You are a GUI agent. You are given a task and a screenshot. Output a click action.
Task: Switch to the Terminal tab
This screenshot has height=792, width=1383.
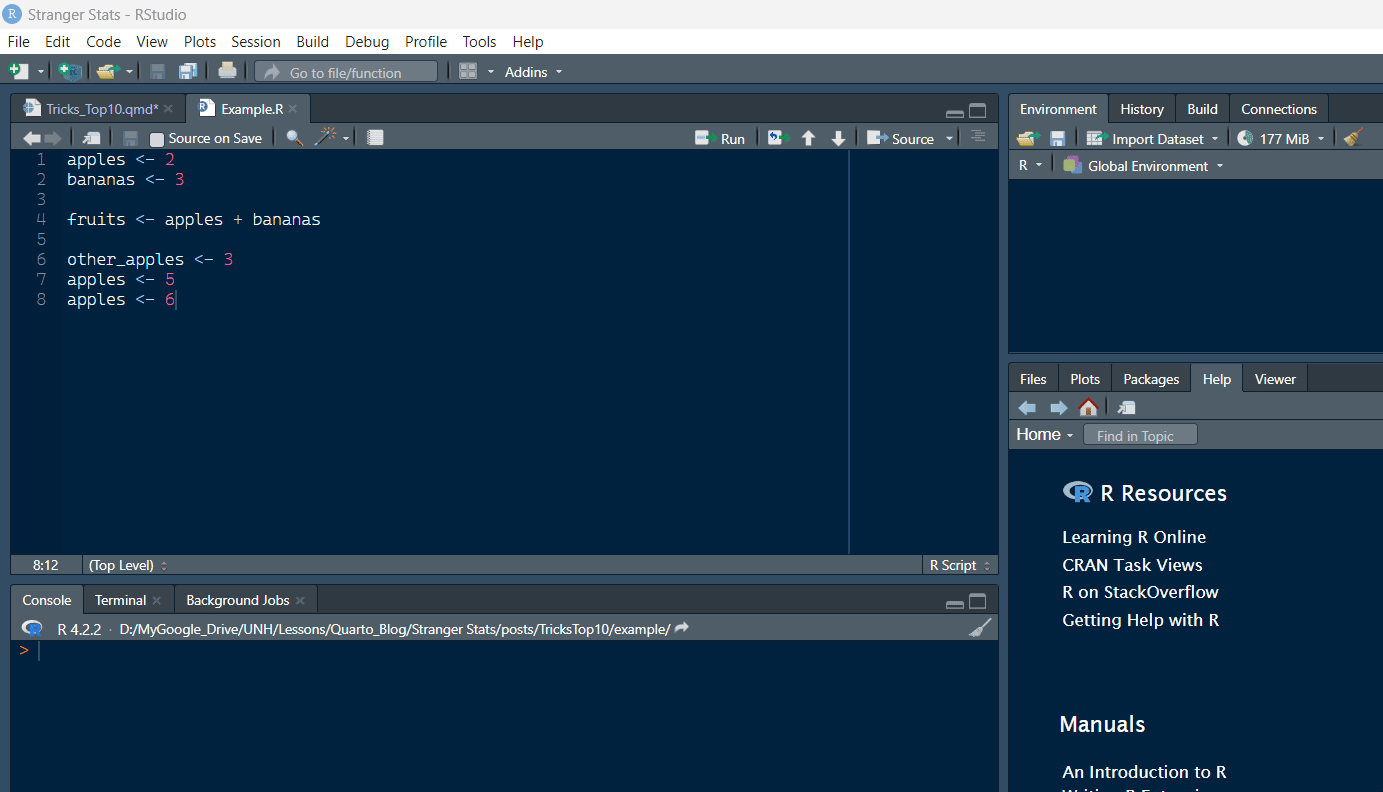[x=120, y=600]
